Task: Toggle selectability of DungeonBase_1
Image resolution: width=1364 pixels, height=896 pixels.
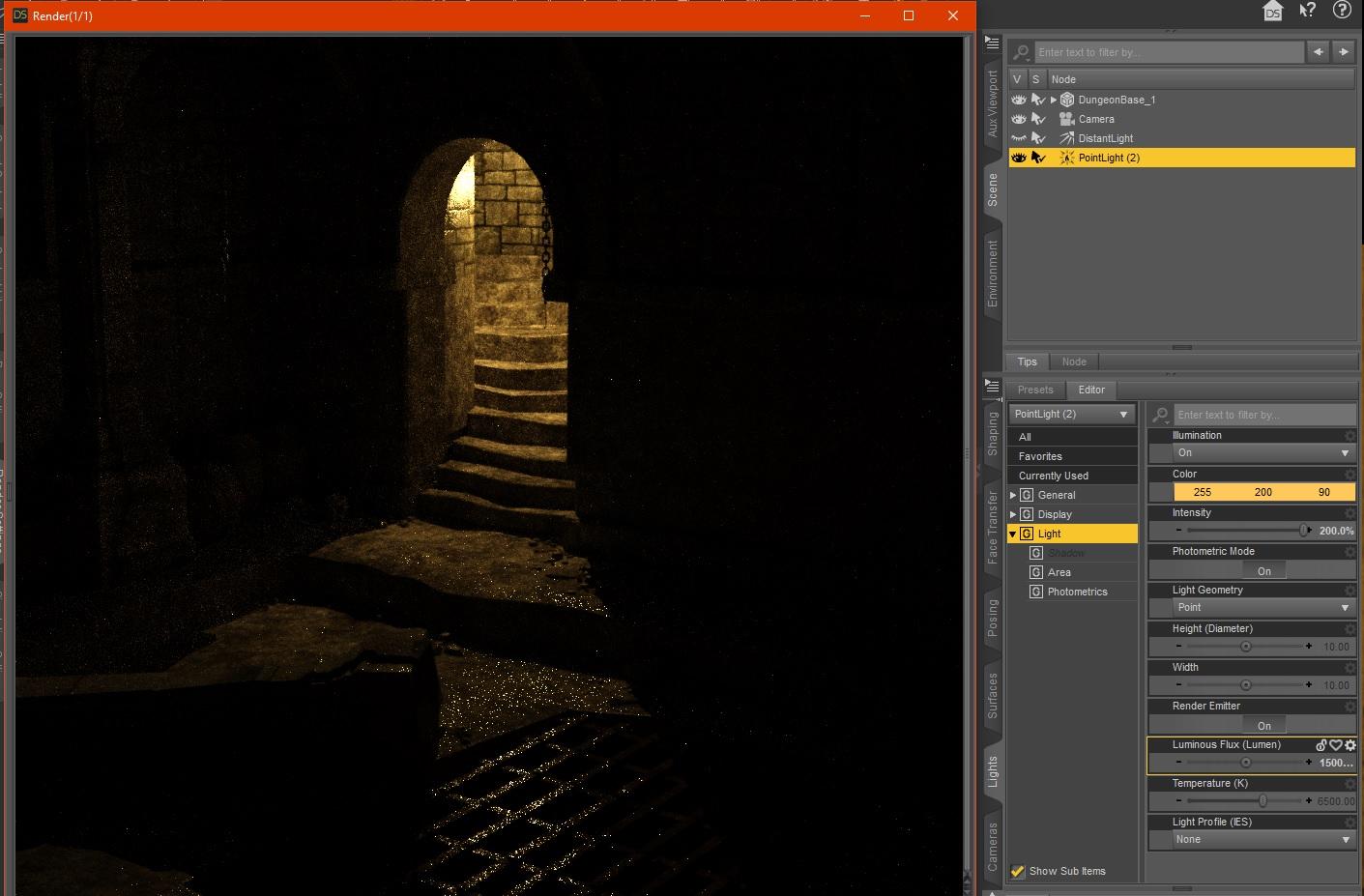Action: (1039, 100)
